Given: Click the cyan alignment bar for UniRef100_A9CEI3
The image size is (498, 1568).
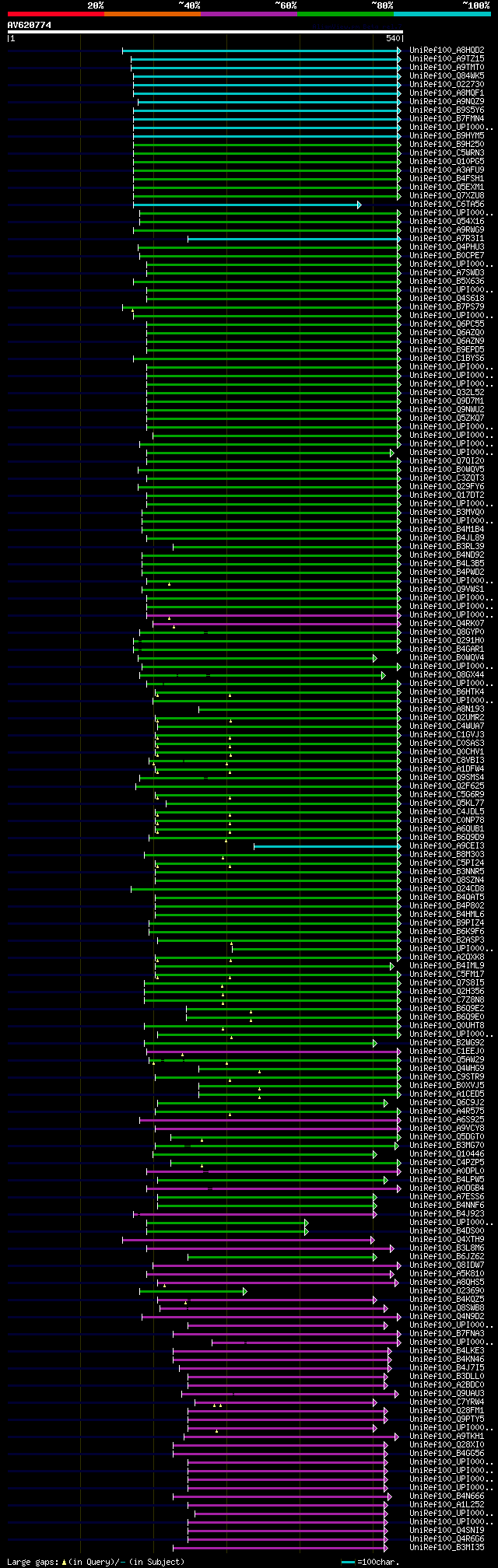Looking at the screenshot, I should coord(326,846).
